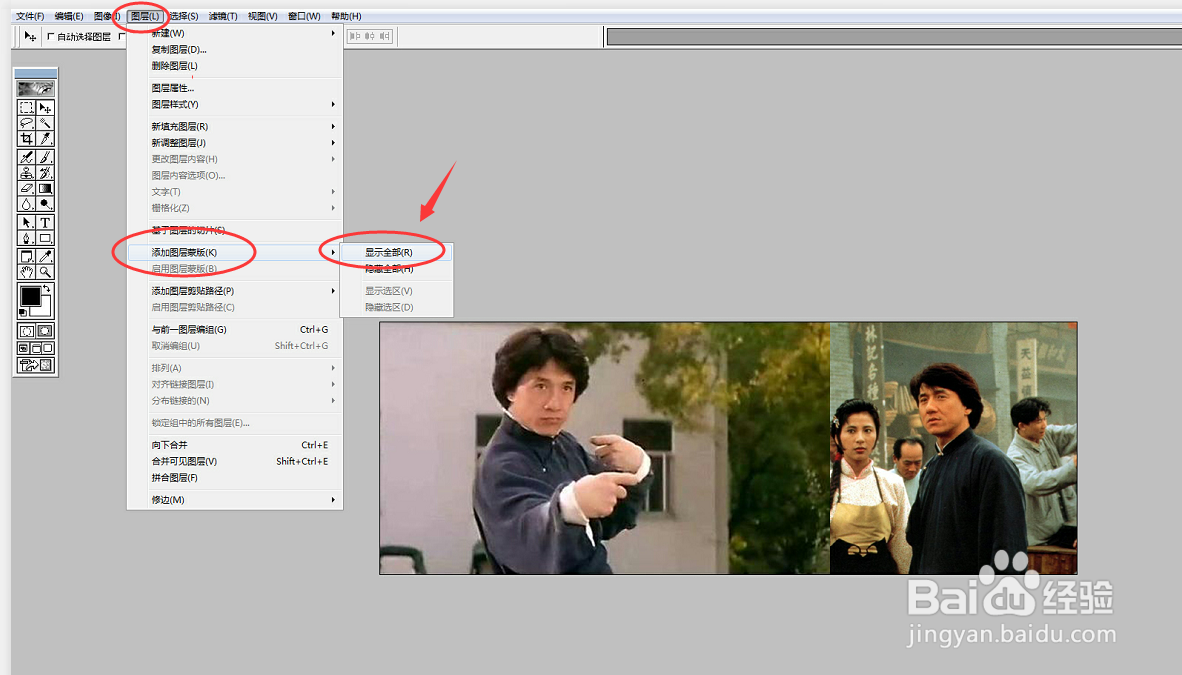Select the Magic Wand tool
1182x675 pixels.
[x=45, y=123]
